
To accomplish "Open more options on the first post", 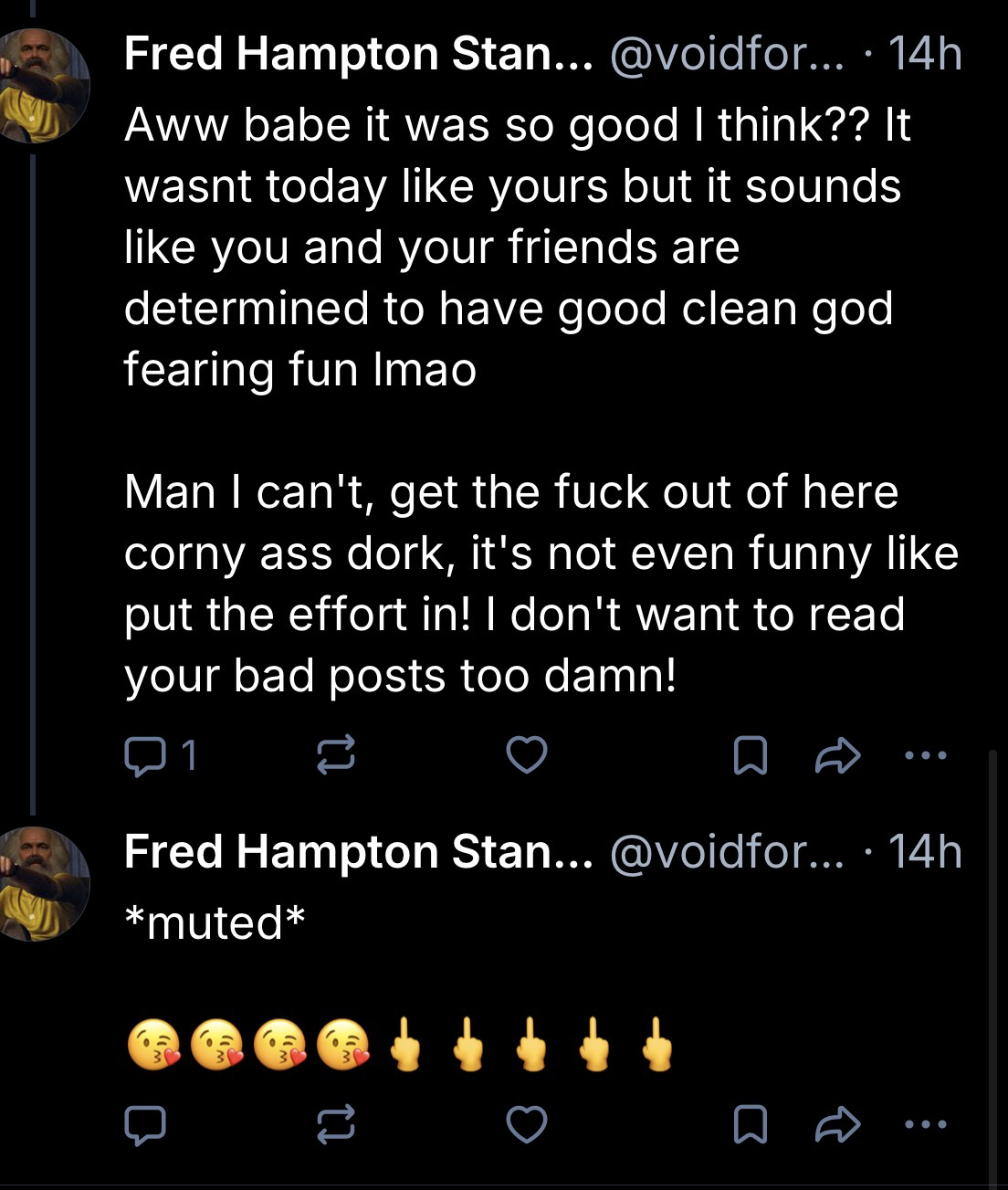I will [926, 755].
